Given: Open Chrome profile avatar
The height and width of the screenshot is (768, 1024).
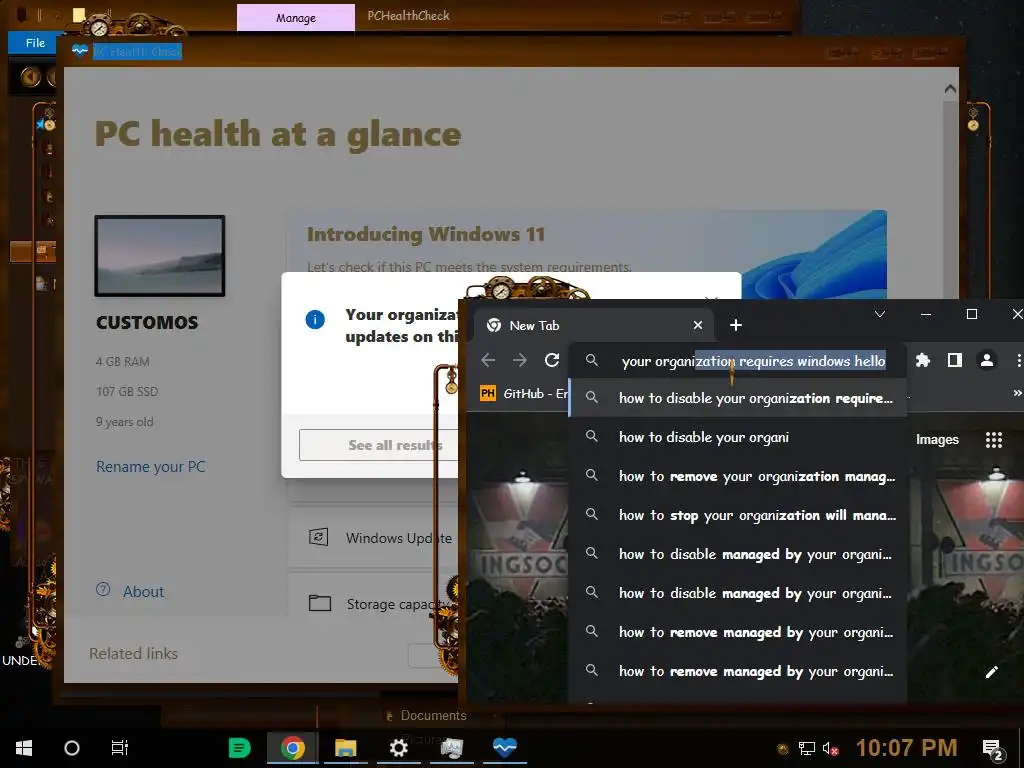Looking at the screenshot, I should (x=987, y=360).
